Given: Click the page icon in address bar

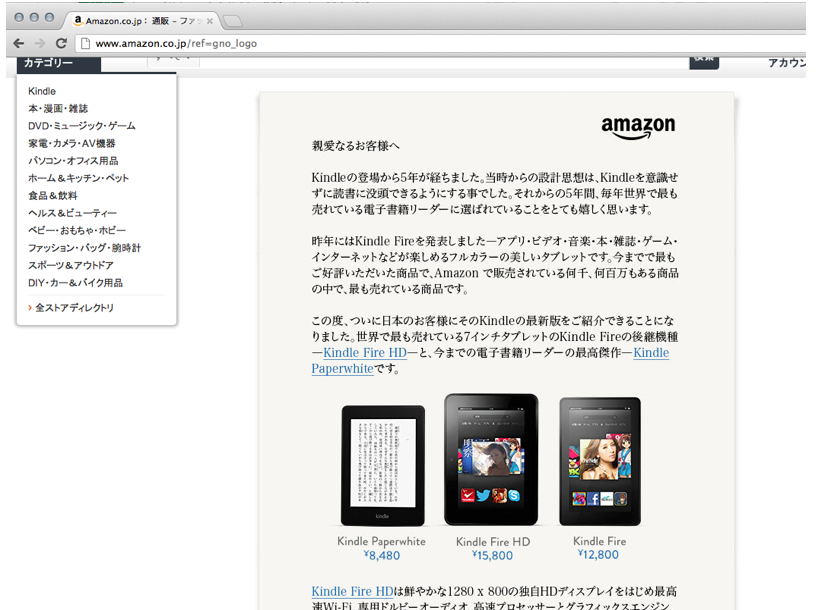Looking at the screenshot, I should click(85, 43).
